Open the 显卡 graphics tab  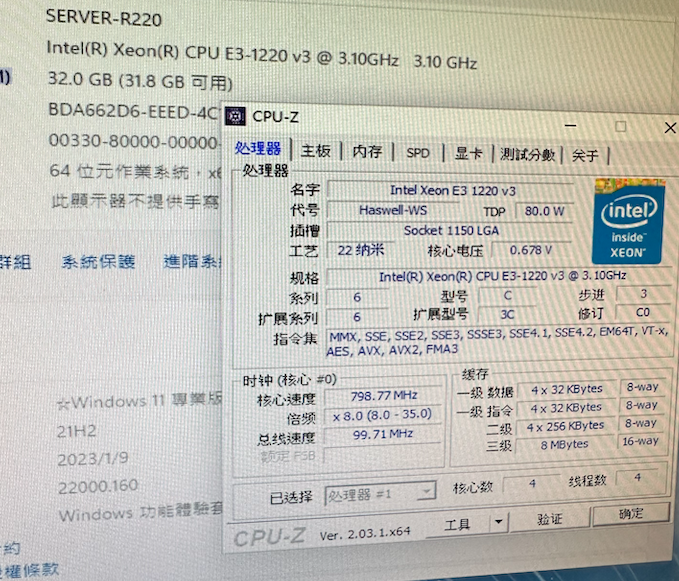(469, 153)
